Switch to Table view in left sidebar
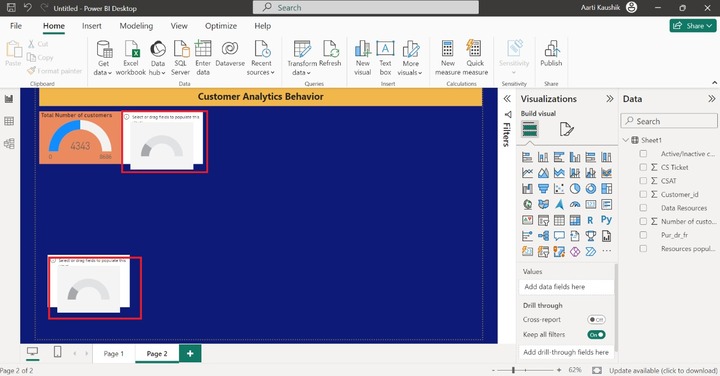The image size is (720, 376). click(x=9, y=121)
